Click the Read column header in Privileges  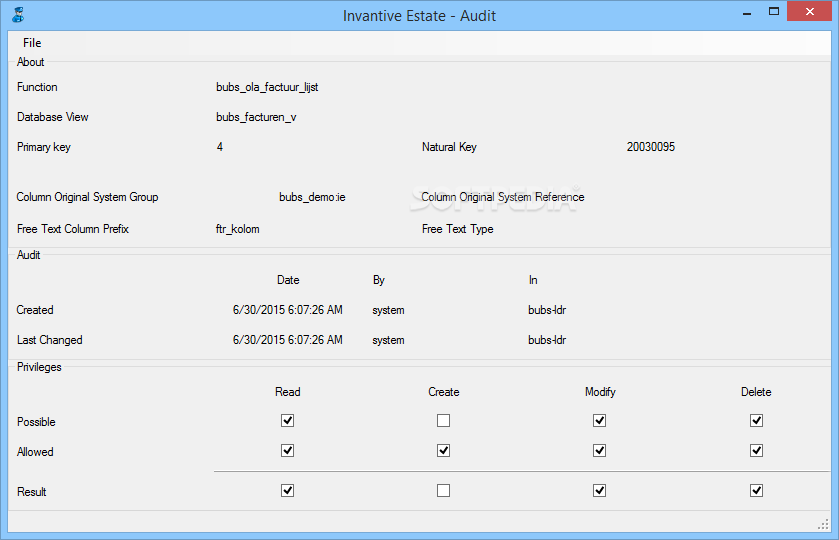click(x=287, y=392)
